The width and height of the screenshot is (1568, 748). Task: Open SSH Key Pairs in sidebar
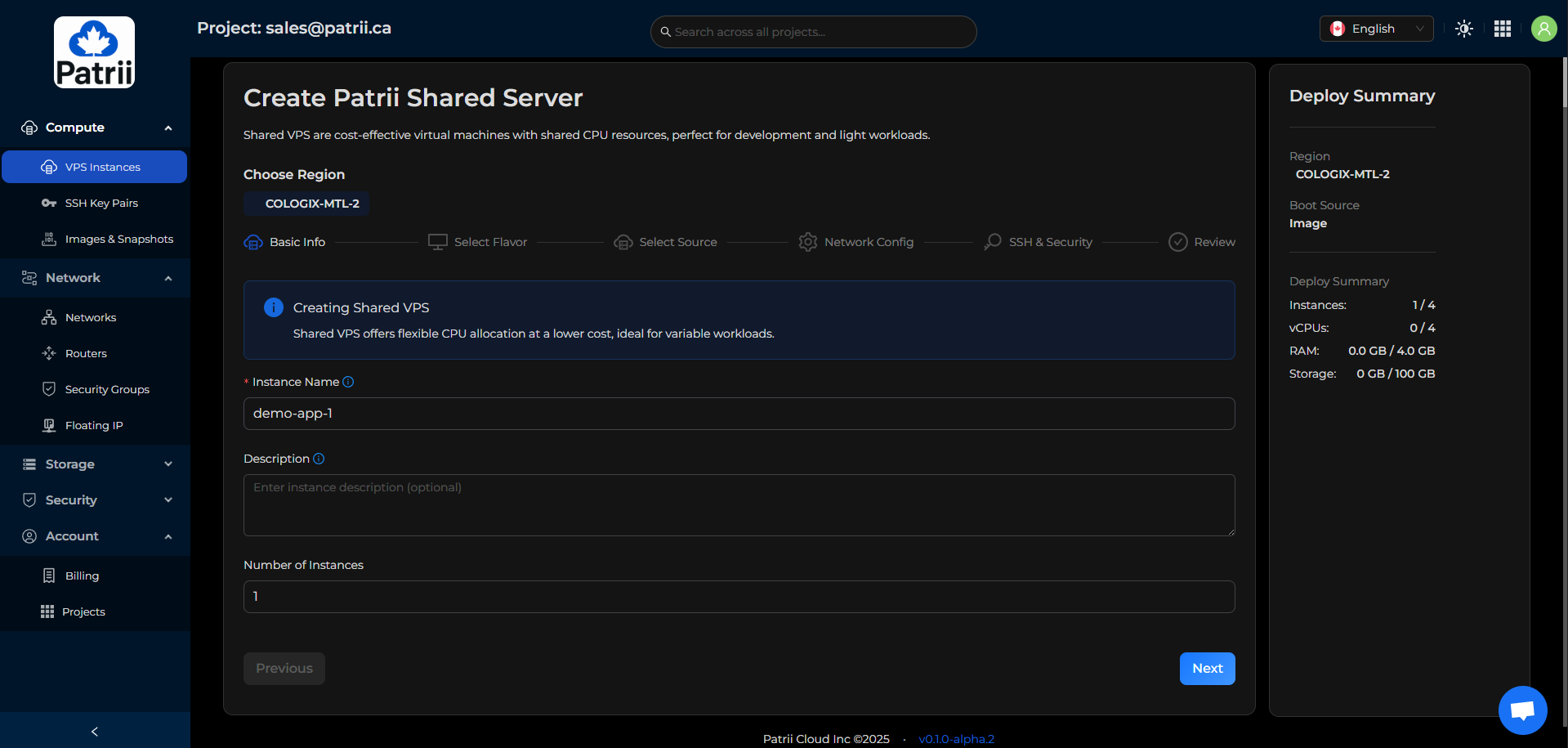click(x=101, y=203)
